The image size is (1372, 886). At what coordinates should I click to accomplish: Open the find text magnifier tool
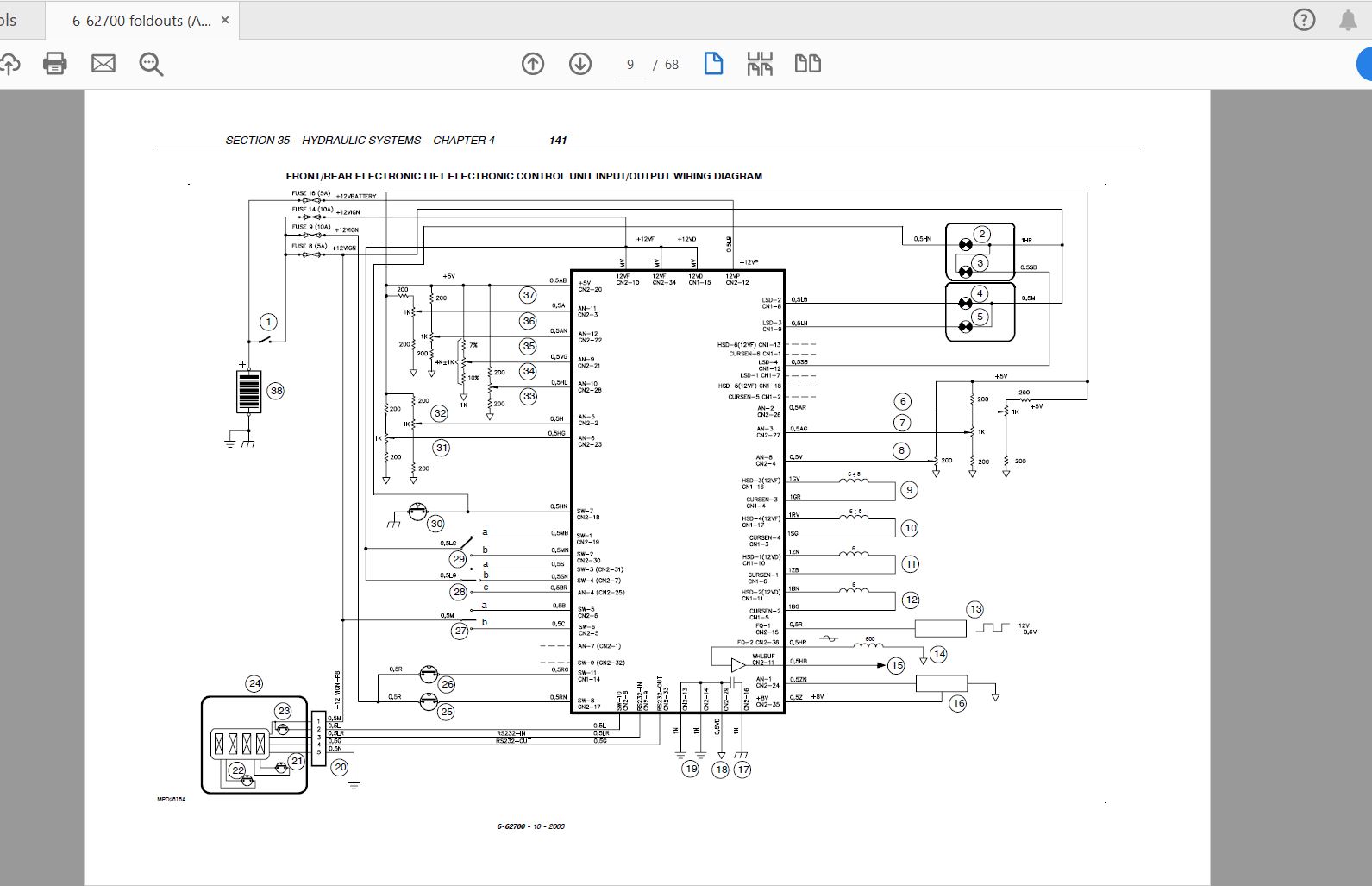coord(151,64)
